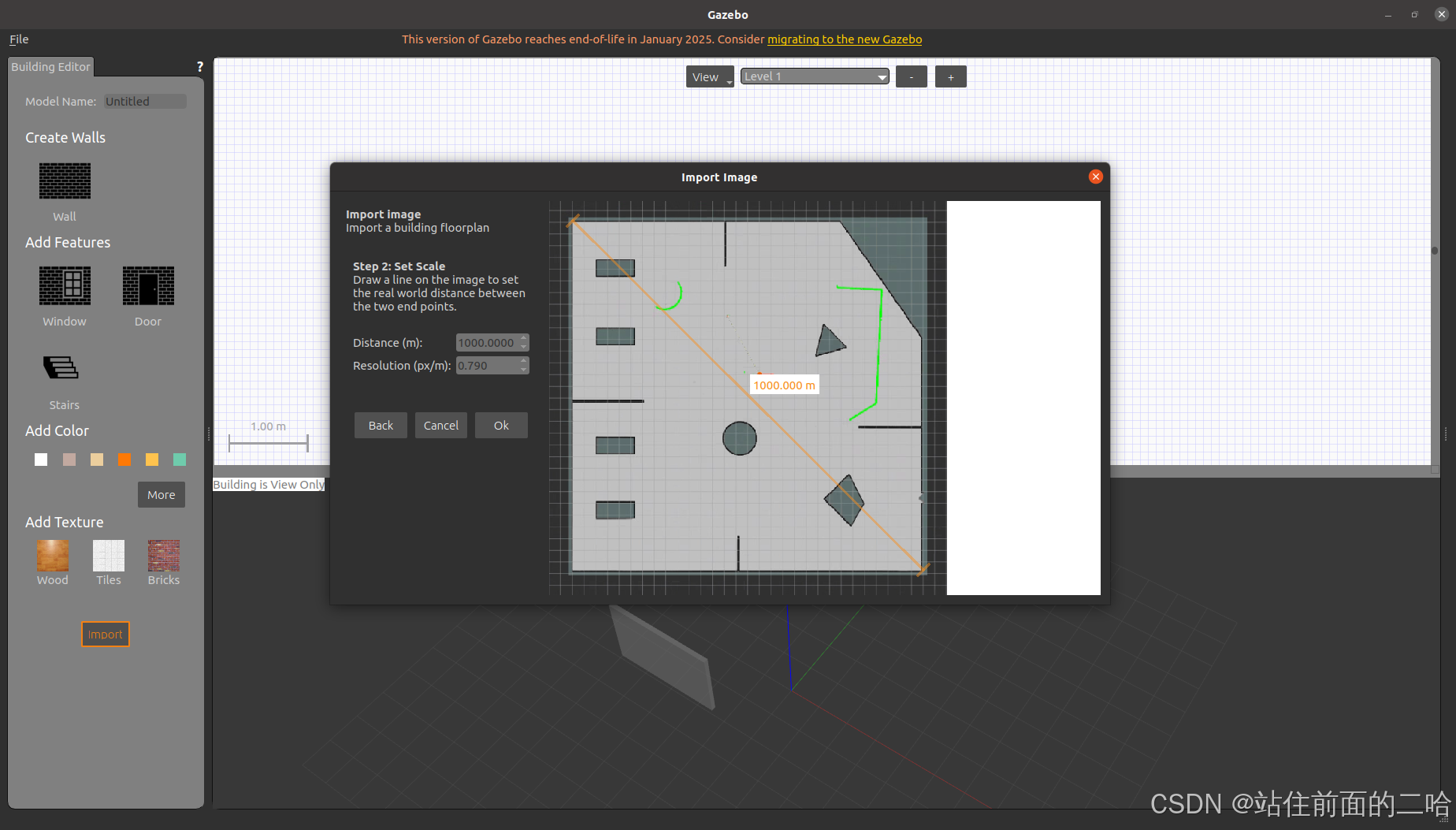
Task: Select the Window feature icon
Action: (65, 285)
